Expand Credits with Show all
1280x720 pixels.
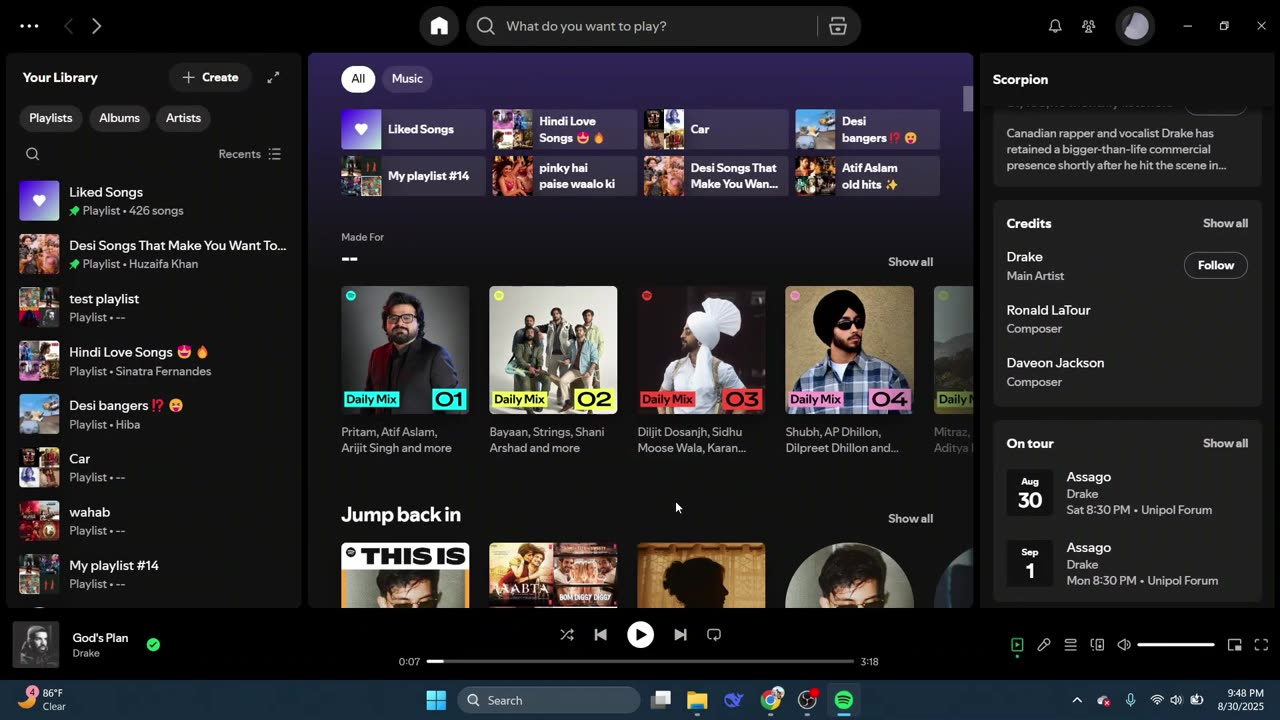tap(1225, 223)
